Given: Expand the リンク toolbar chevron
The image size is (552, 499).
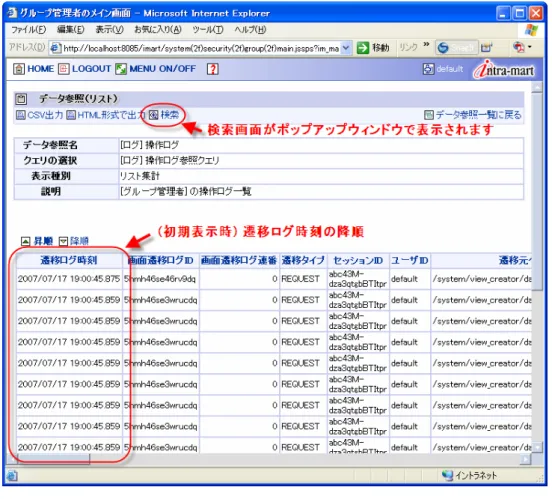Looking at the screenshot, I should click(426, 45).
